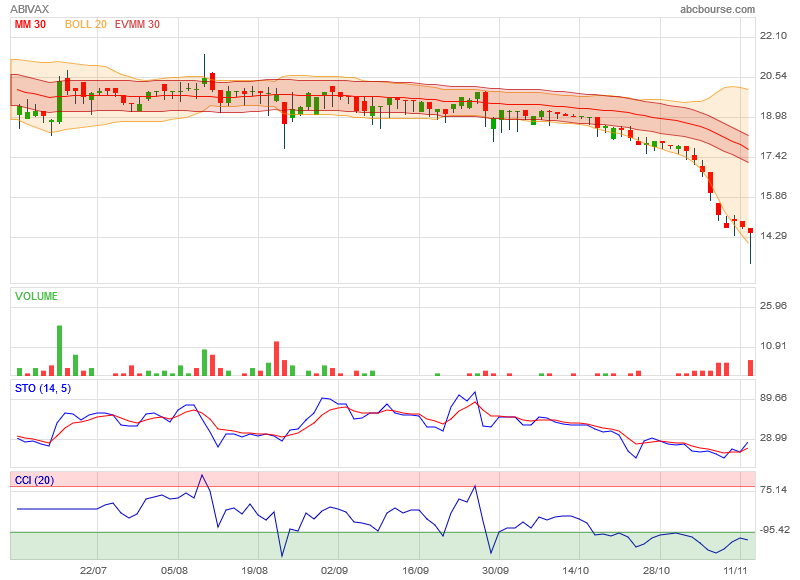This screenshot has height=580, width=800.
Task: Click the 30/09 date label
Action: point(495,570)
